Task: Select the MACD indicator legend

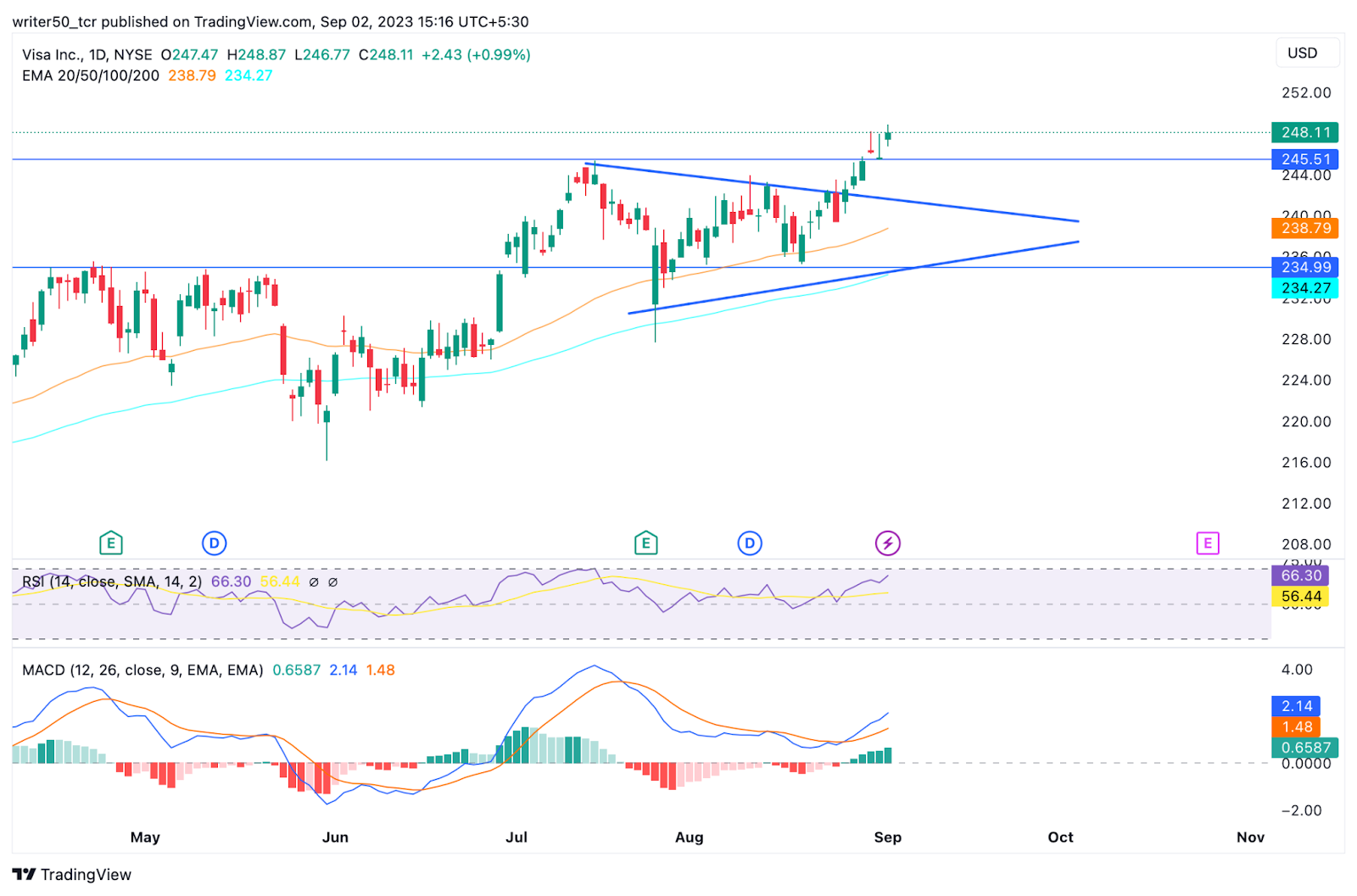Action: tap(142, 670)
